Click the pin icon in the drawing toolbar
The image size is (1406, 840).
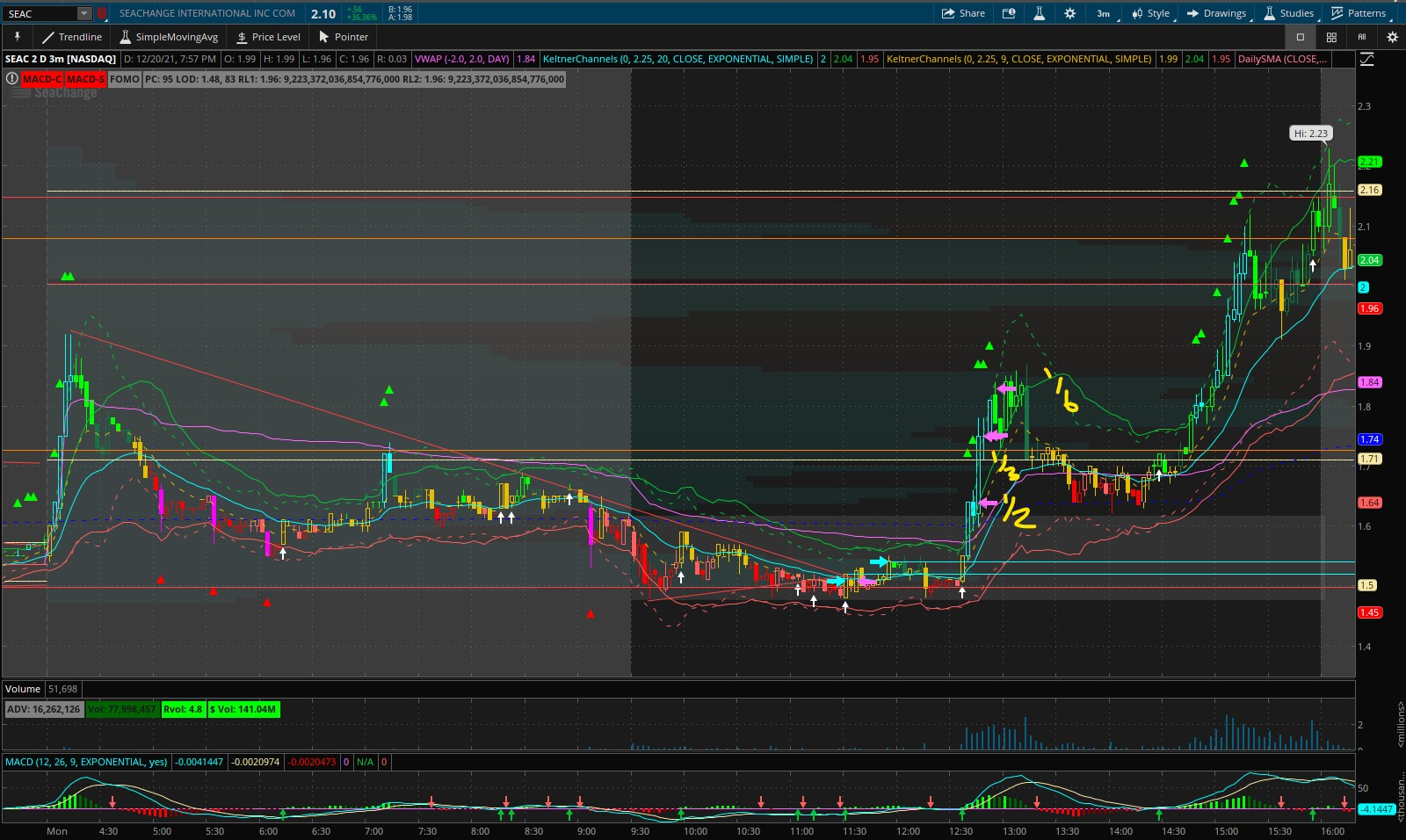17,37
